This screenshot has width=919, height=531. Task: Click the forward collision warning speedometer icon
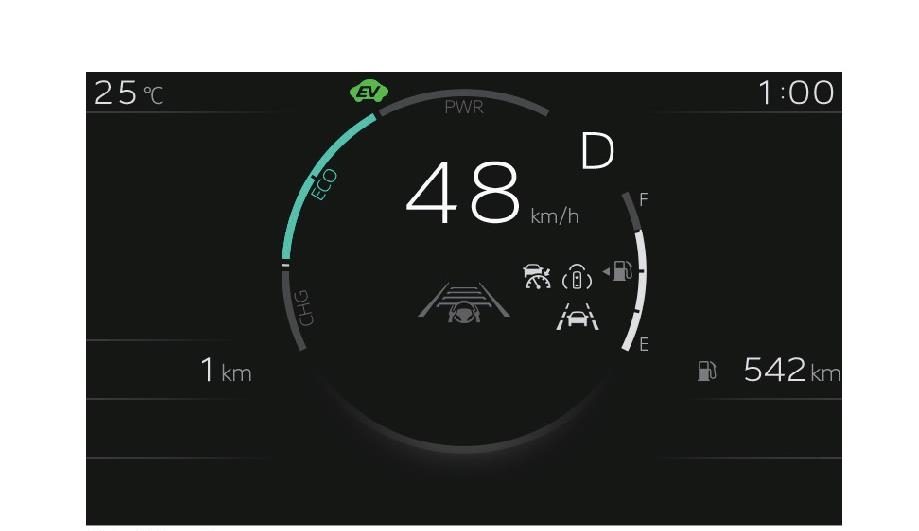click(x=537, y=277)
